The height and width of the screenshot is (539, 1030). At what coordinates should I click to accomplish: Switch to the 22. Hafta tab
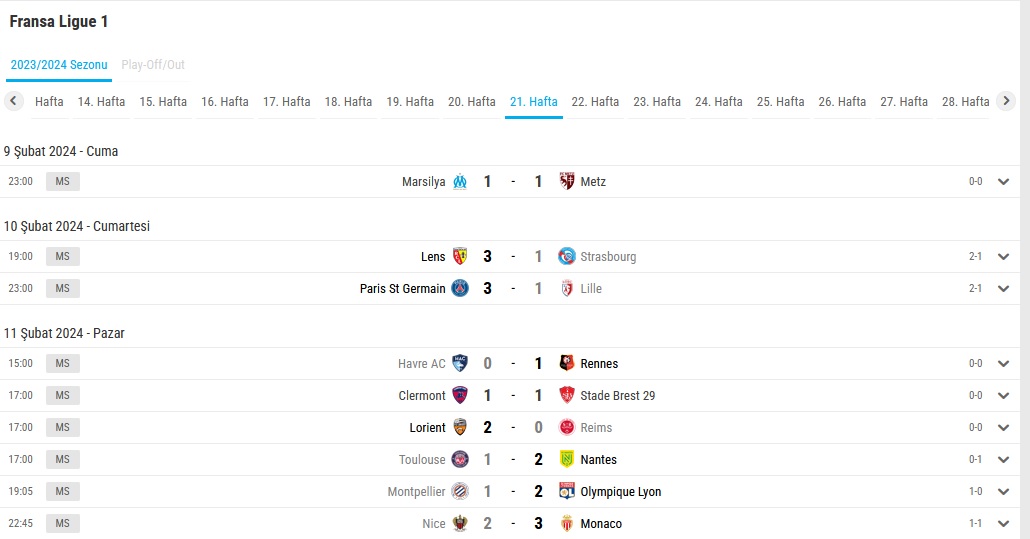click(595, 102)
